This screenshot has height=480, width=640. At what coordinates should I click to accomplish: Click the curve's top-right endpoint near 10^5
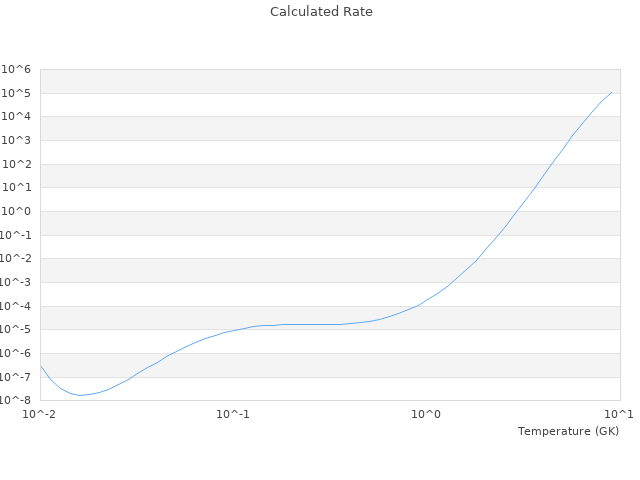click(x=611, y=92)
